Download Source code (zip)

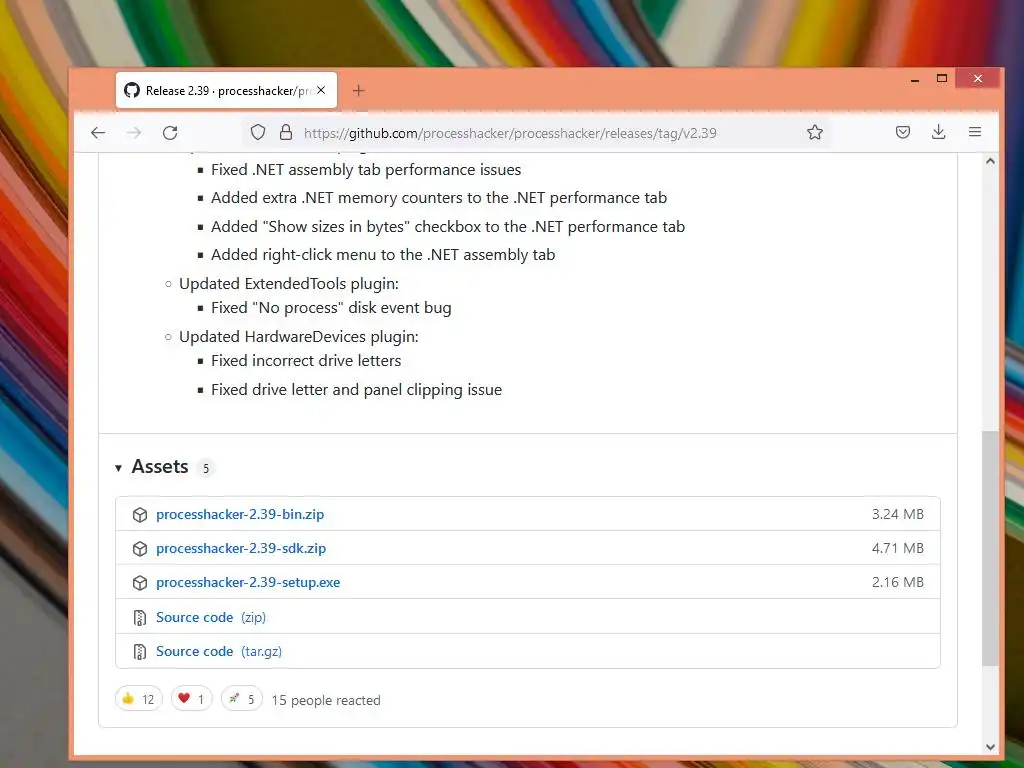(211, 617)
